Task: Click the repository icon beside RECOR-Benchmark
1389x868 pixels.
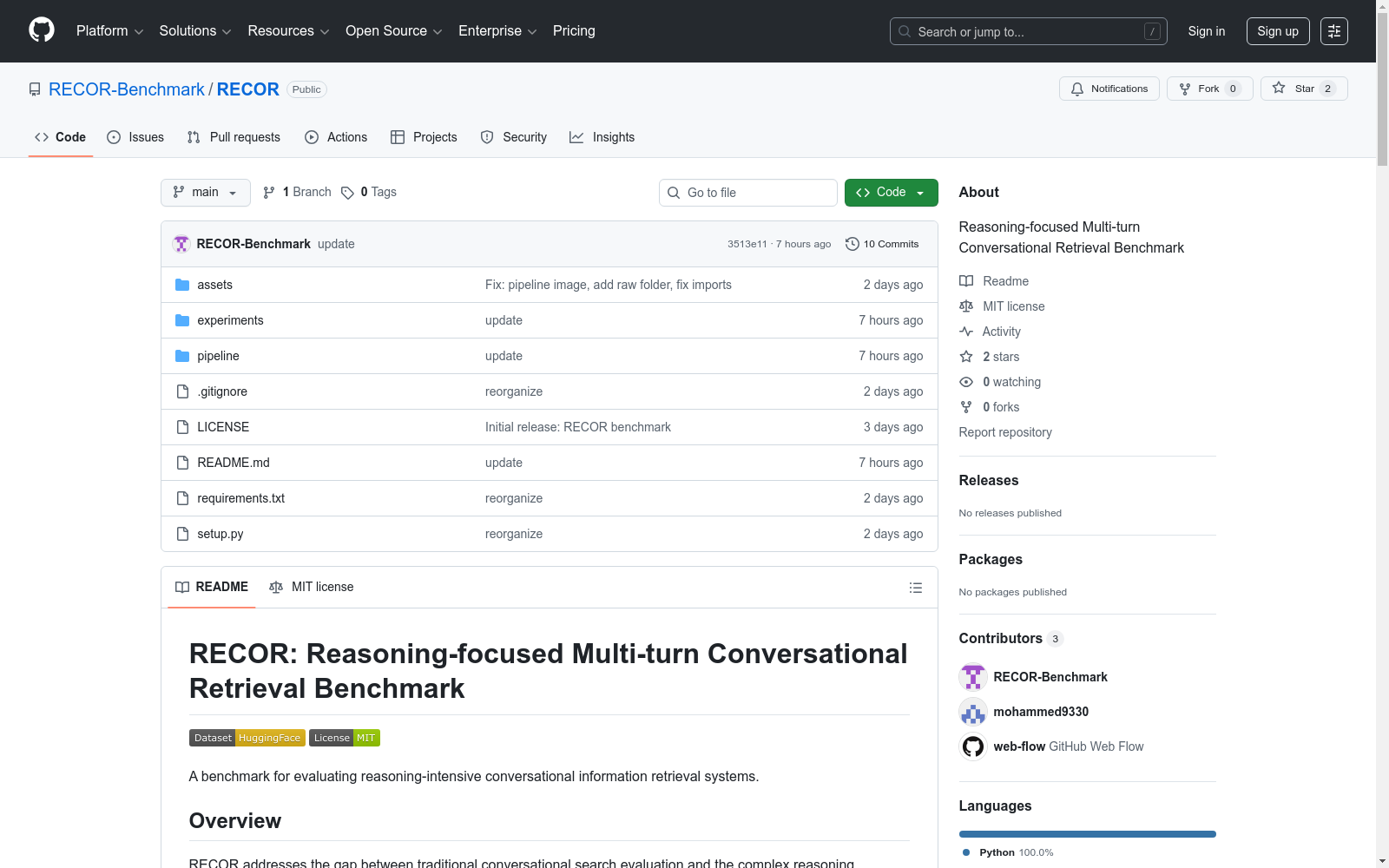Action: [35, 89]
